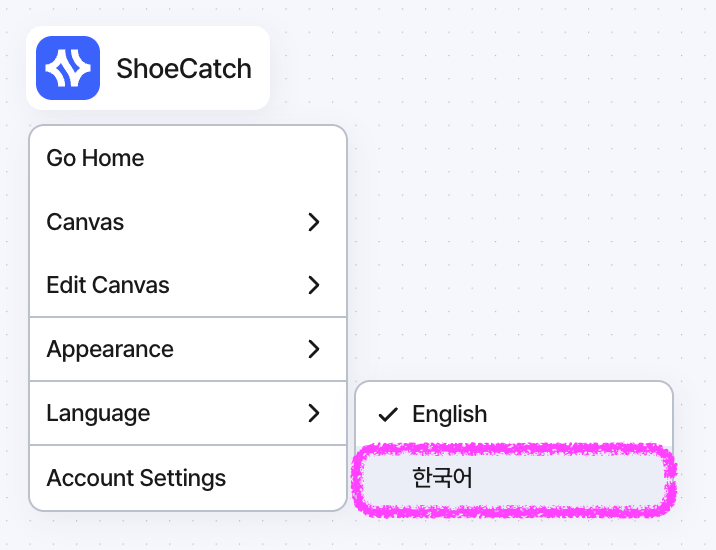The width and height of the screenshot is (716, 550).
Task: Select Go Home from the menu
Action: click(188, 158)
